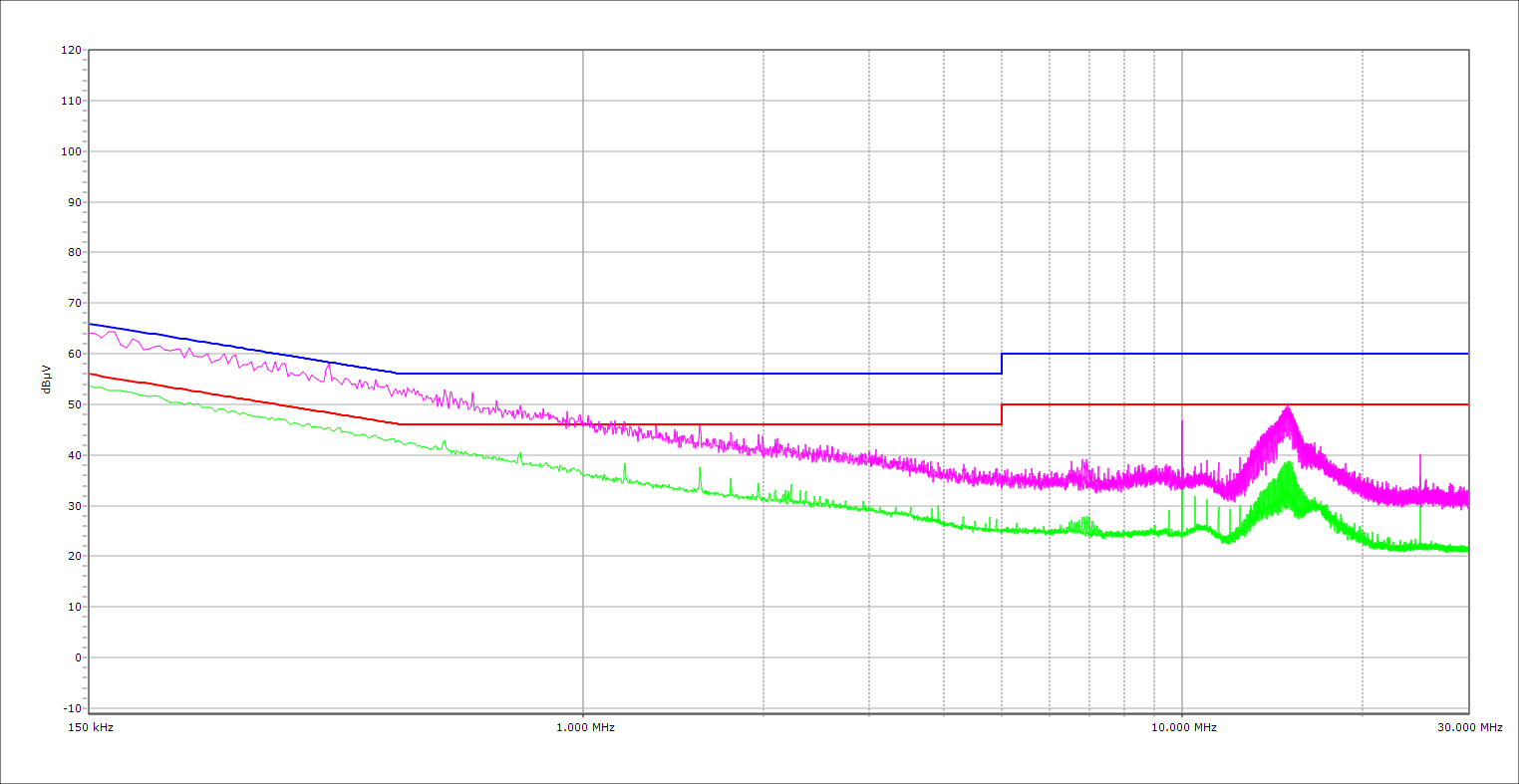Click the "30.000 MHz" x-axis end label

(x=1469, y=727)
